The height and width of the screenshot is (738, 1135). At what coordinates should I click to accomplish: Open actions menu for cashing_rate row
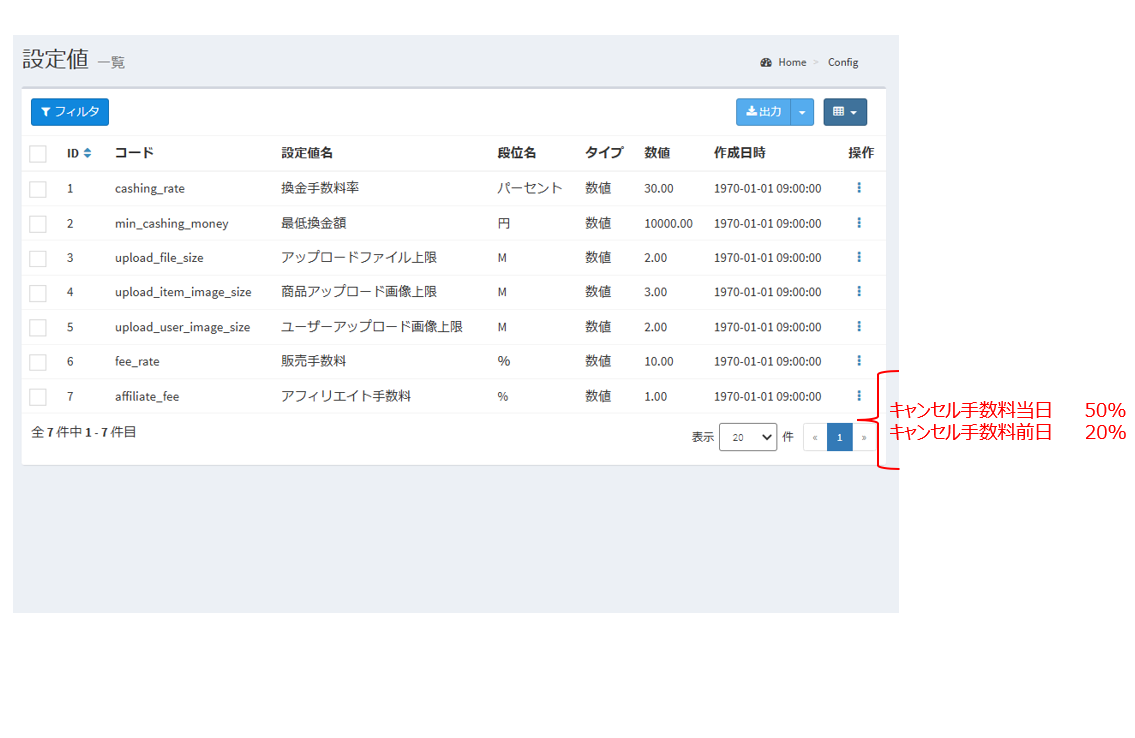858,188
